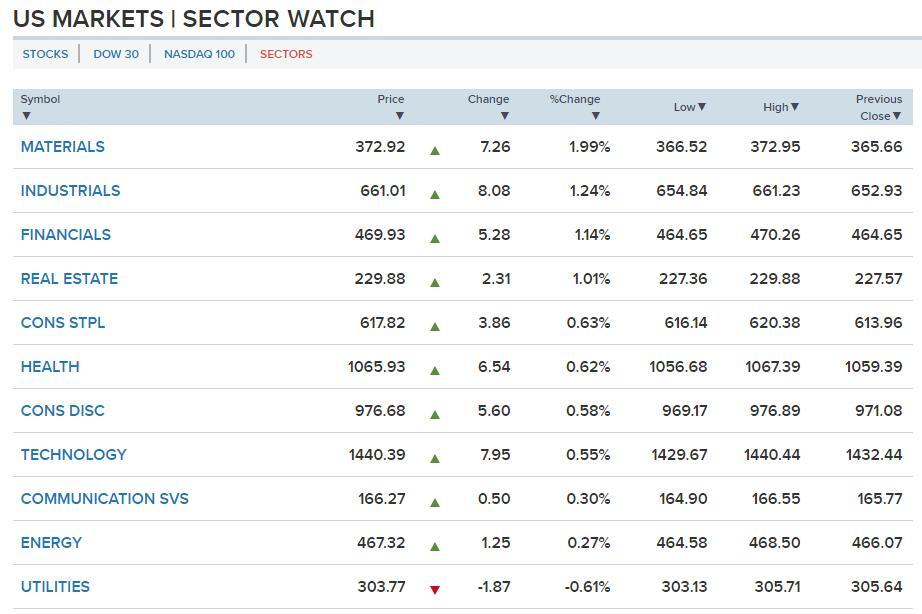922x614 pixels.
Task: Click the FINANCIALS sector link
Action: [x=66, y=235]
